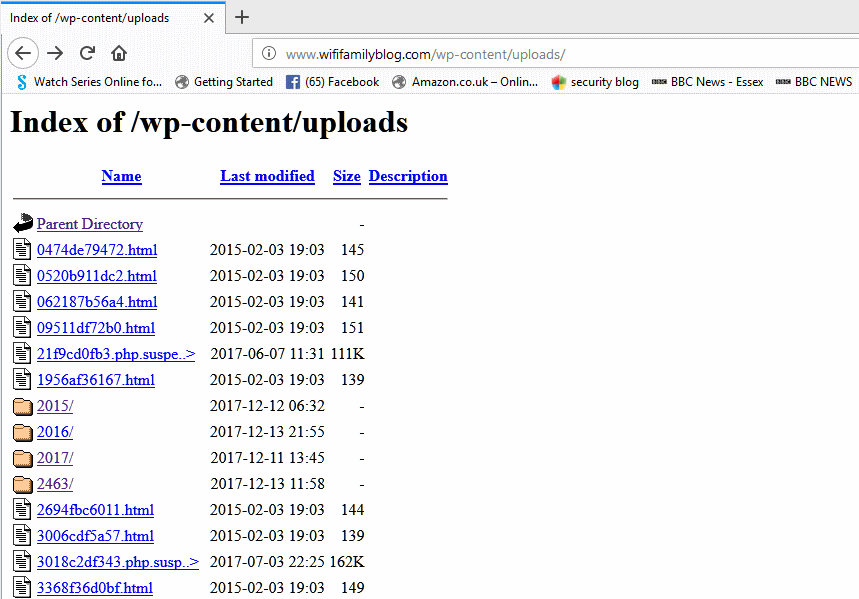Click file icon beside 0520b911dc2.html
The image size is (859, 599).
[22, 275]
